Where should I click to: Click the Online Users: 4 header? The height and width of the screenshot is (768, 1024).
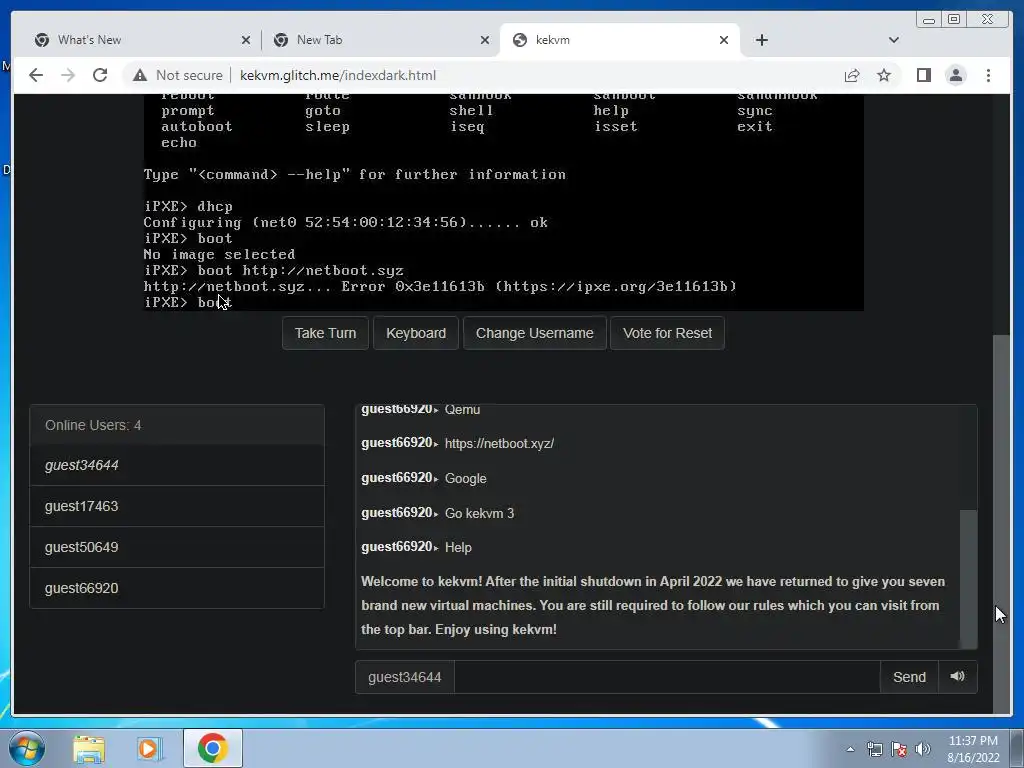pyautogui.click(x=177, y=425)
